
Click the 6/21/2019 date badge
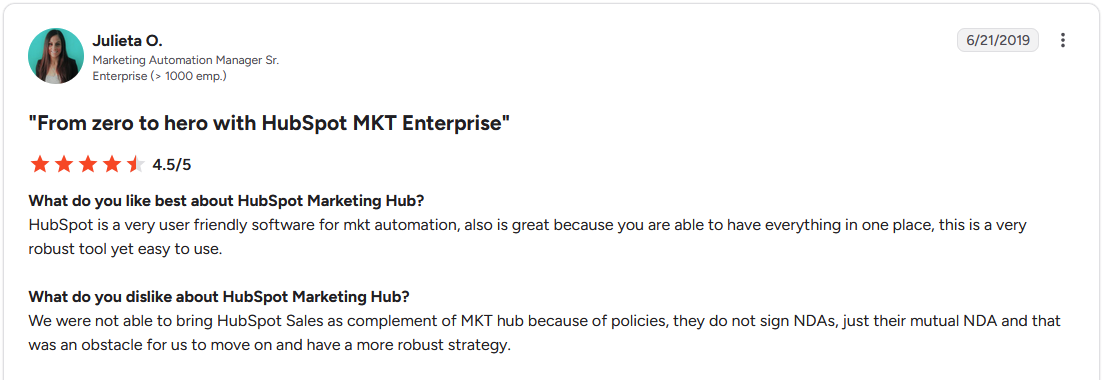(998, 40)
